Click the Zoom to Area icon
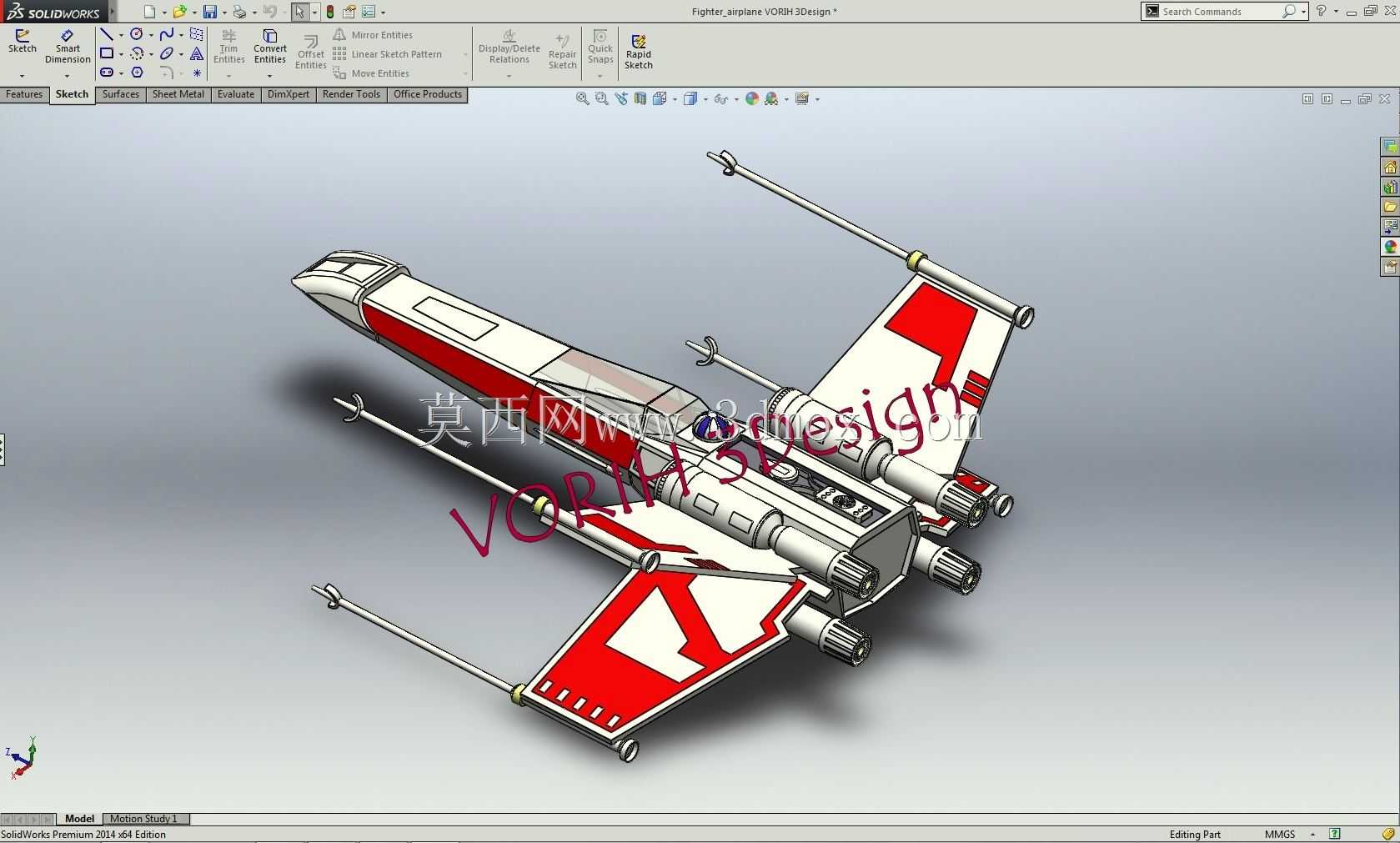This screenshot has height=843, width=1400. 601,98
